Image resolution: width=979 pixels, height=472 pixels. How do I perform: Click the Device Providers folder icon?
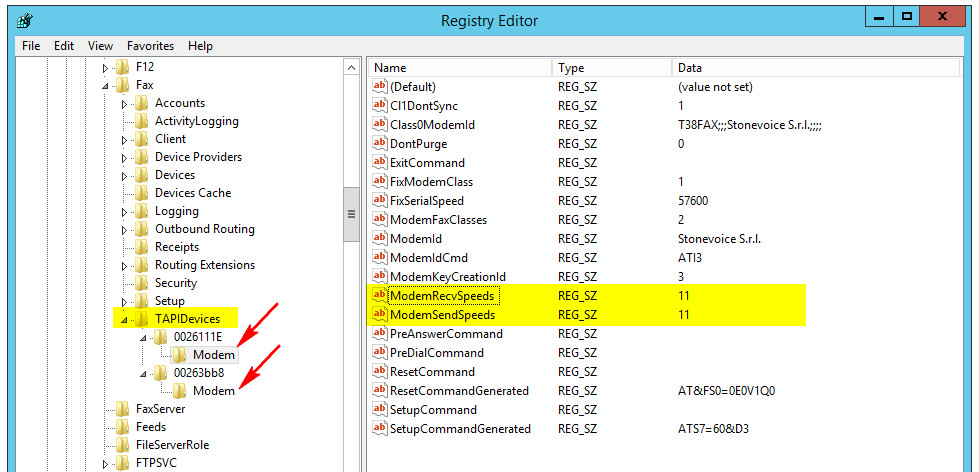(141, 157)
